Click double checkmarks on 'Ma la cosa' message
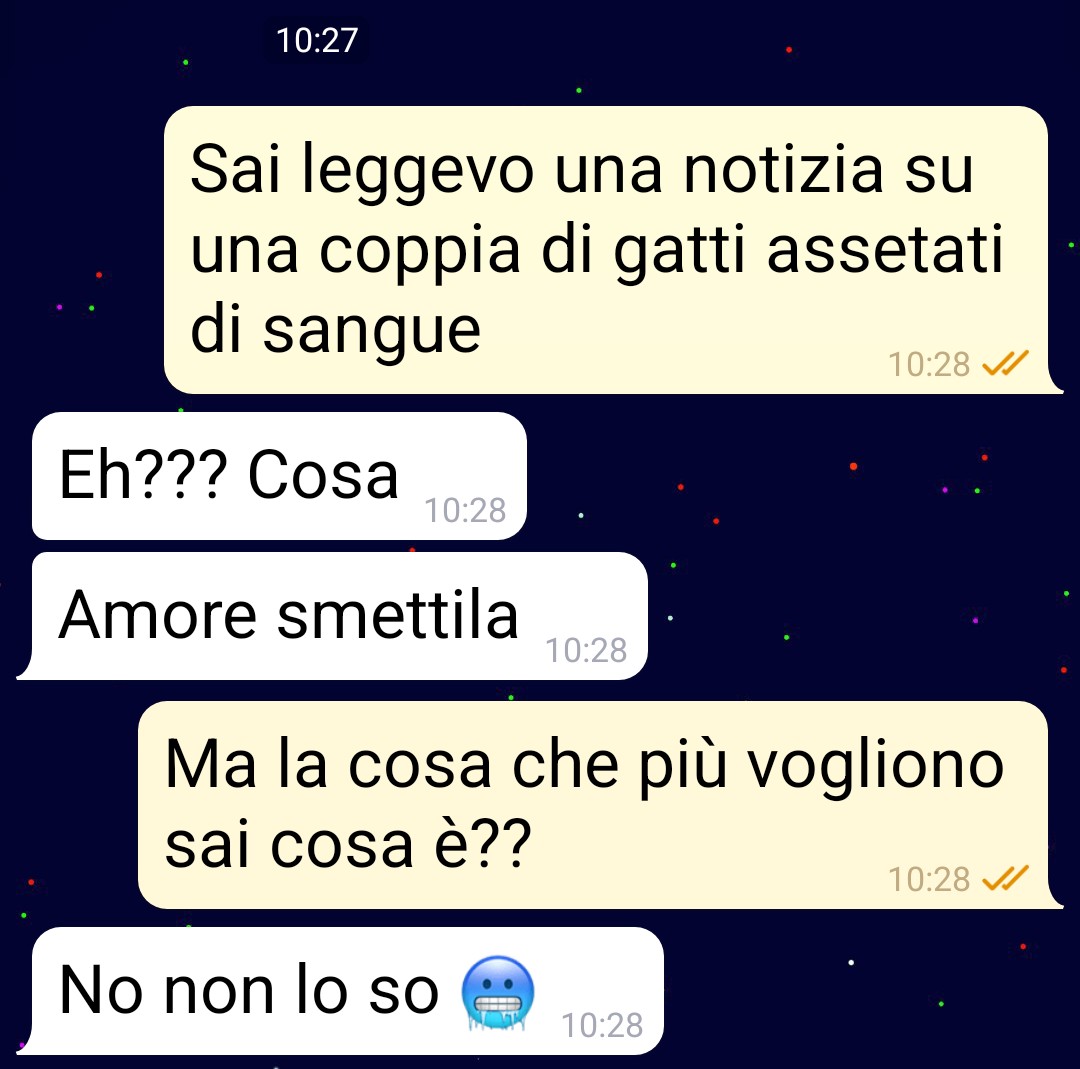This screenshot has height=1069, width=1080. point(1005,878)
